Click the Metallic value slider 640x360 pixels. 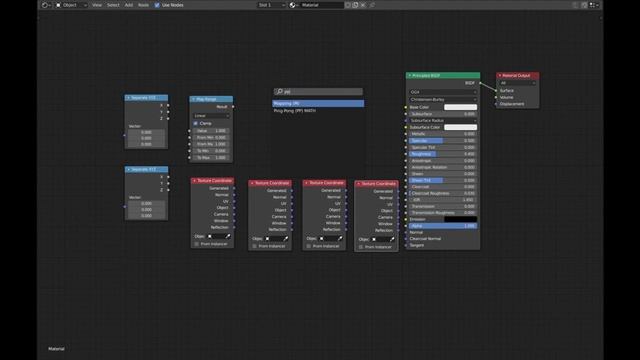(443, 134)
